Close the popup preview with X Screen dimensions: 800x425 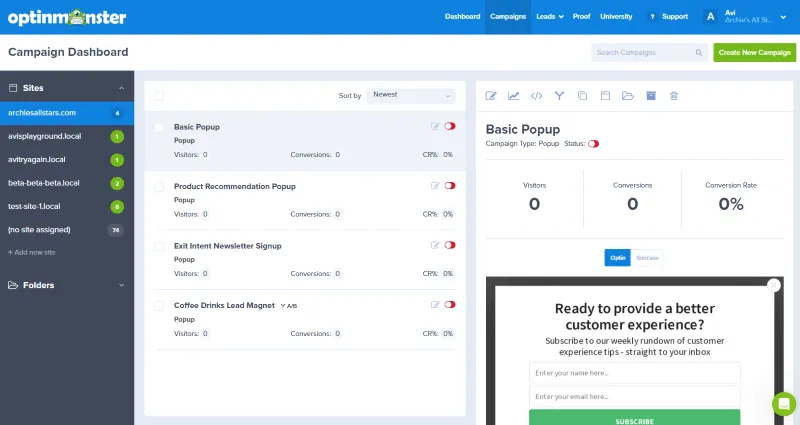click(x=774, y=285)
